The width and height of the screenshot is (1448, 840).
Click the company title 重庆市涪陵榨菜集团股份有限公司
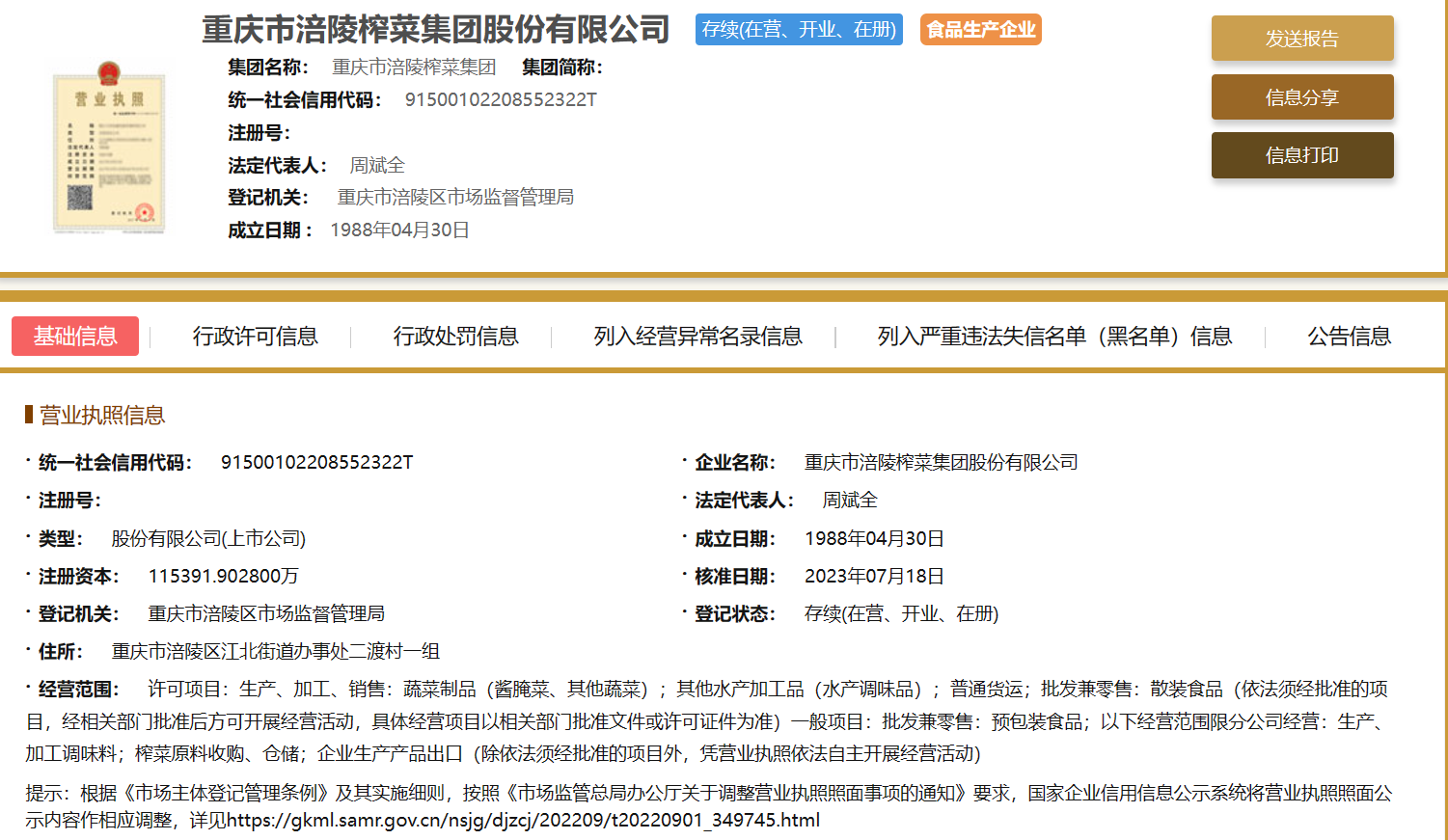click(x=435, y=30)
